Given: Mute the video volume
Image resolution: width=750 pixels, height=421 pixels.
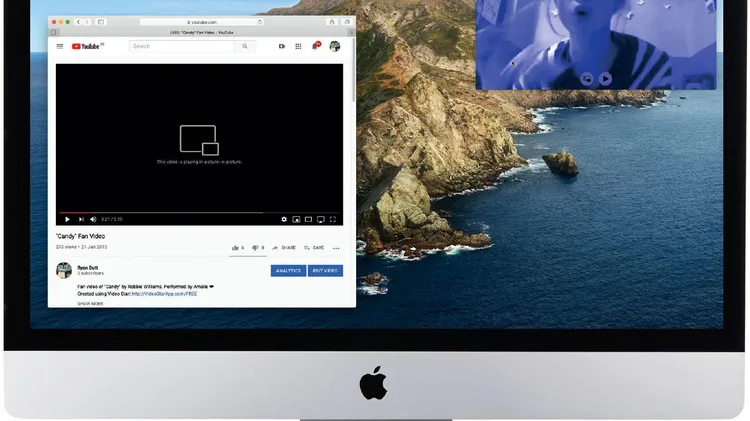Looking at the screenshot, I should pos(93,219).
